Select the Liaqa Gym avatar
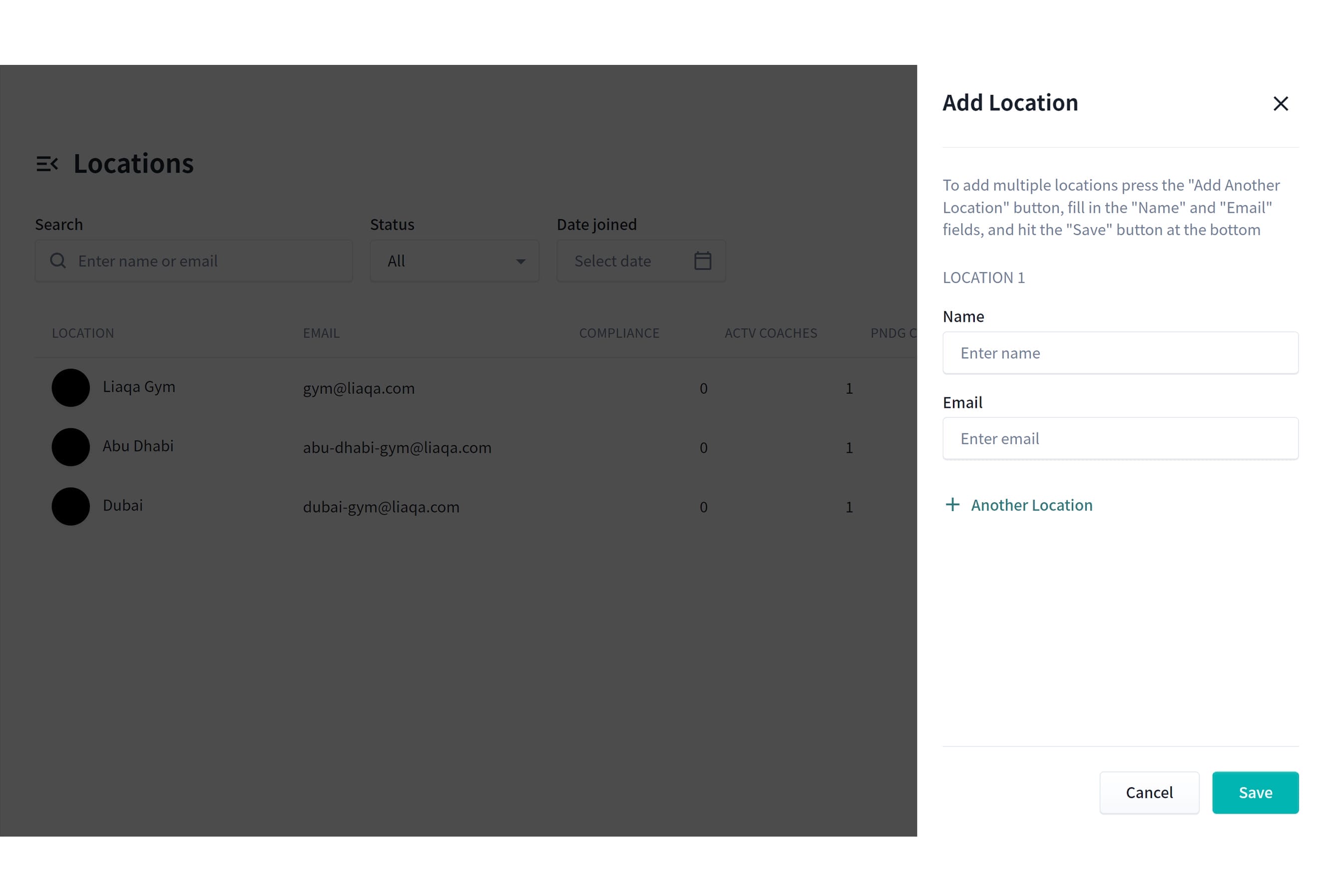 click(70, 388)
